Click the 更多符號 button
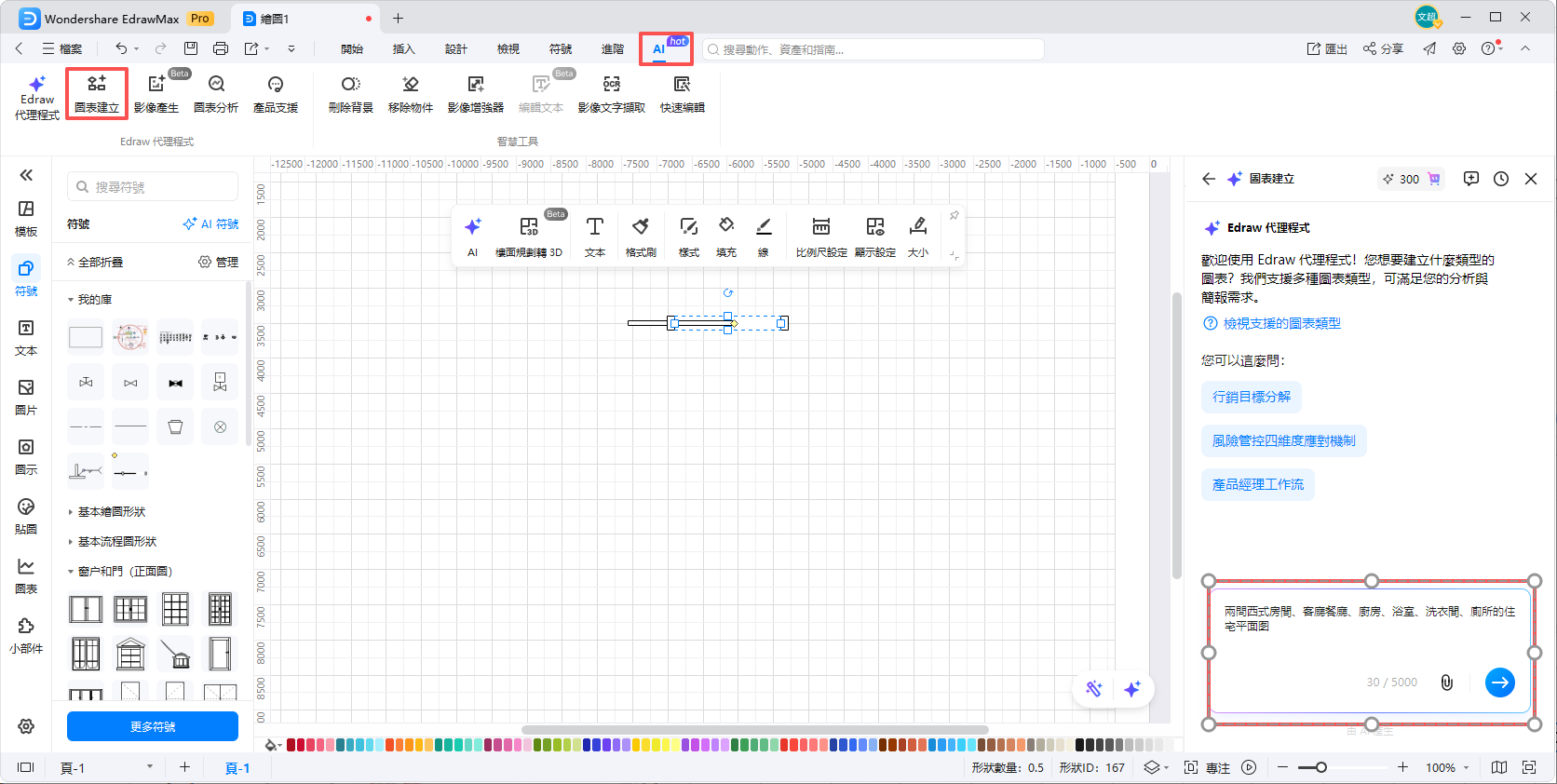 pyautogui.click(x=153, y=726)
